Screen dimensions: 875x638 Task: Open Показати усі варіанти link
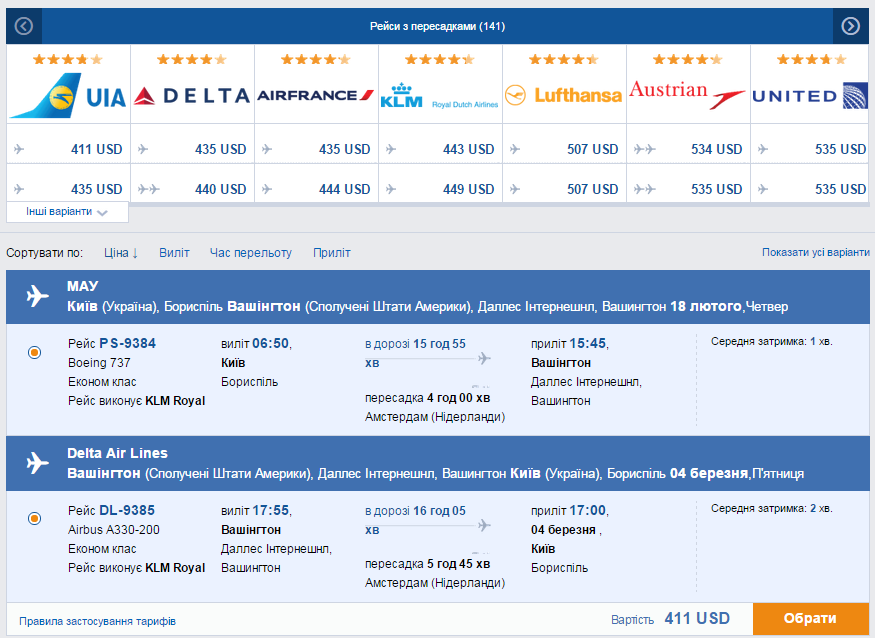point(816,252)
